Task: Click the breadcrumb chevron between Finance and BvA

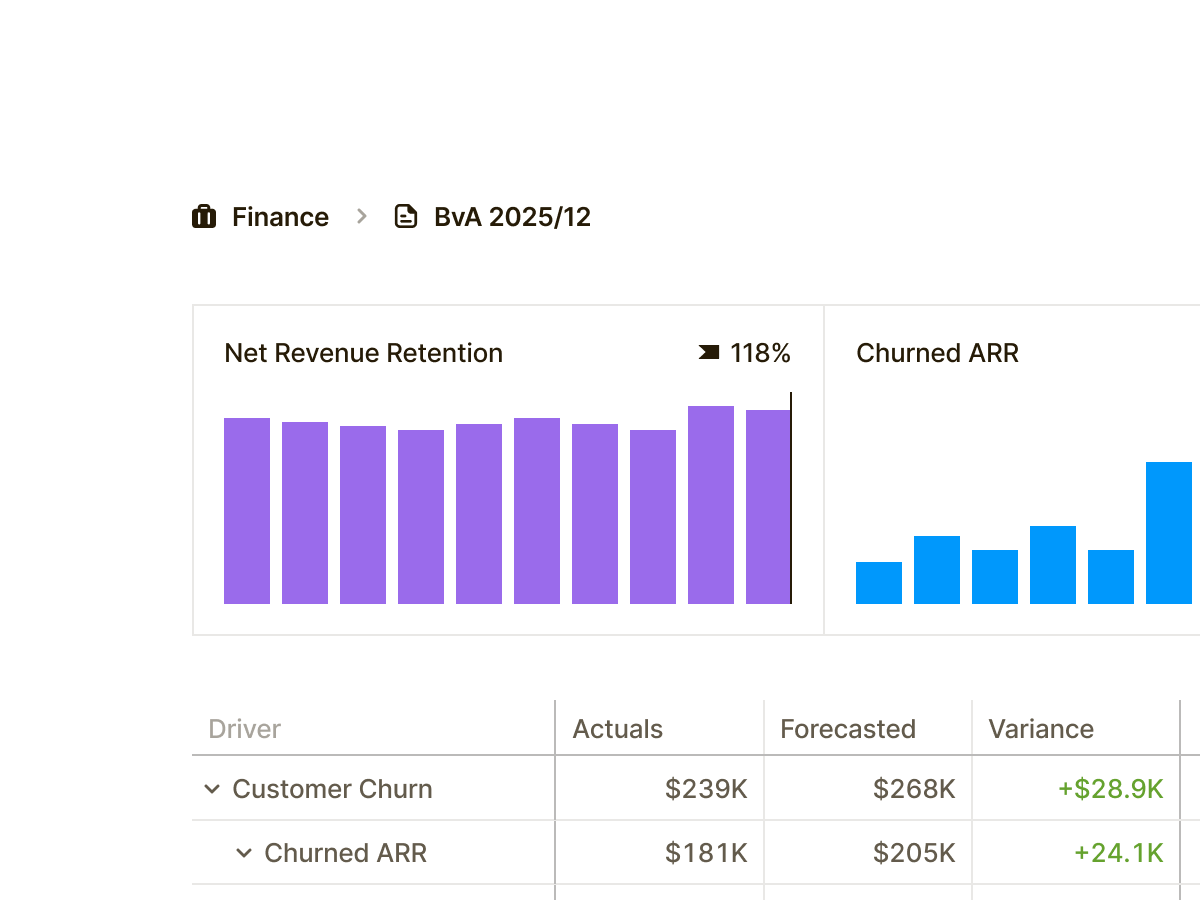Action: (359, 217)
